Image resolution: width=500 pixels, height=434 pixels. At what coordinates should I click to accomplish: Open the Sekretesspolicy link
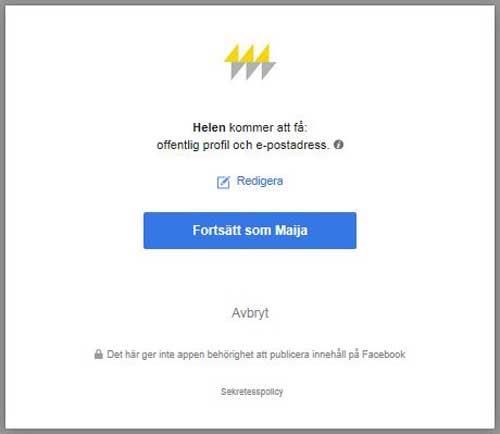[252, 392]
